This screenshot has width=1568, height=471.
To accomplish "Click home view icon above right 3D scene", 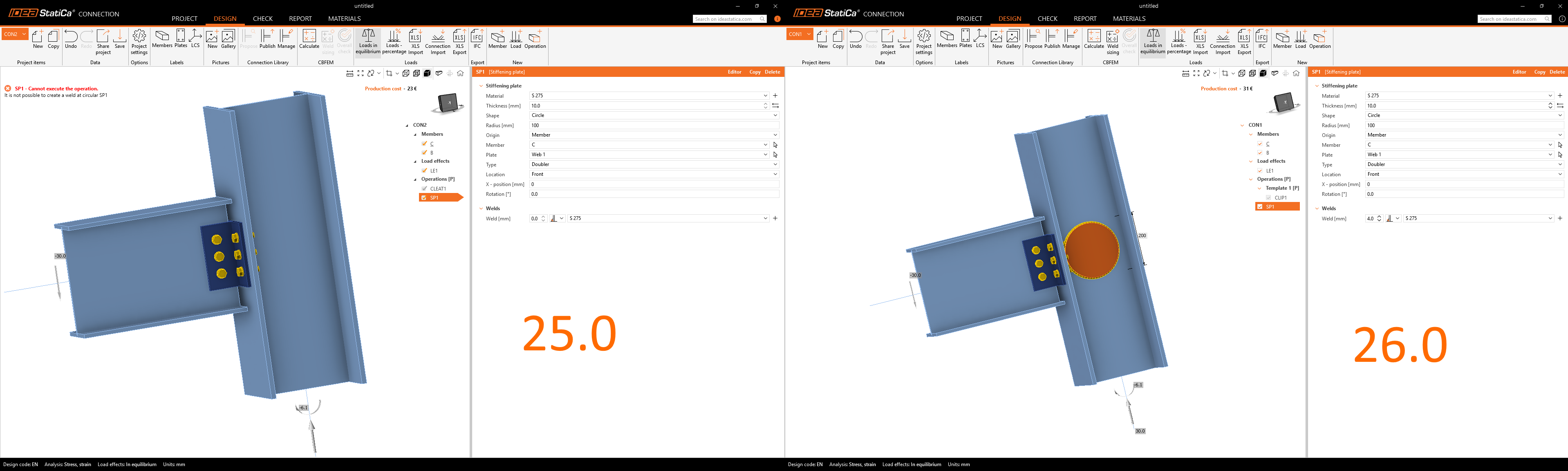I will click(x=1296, y=74).
